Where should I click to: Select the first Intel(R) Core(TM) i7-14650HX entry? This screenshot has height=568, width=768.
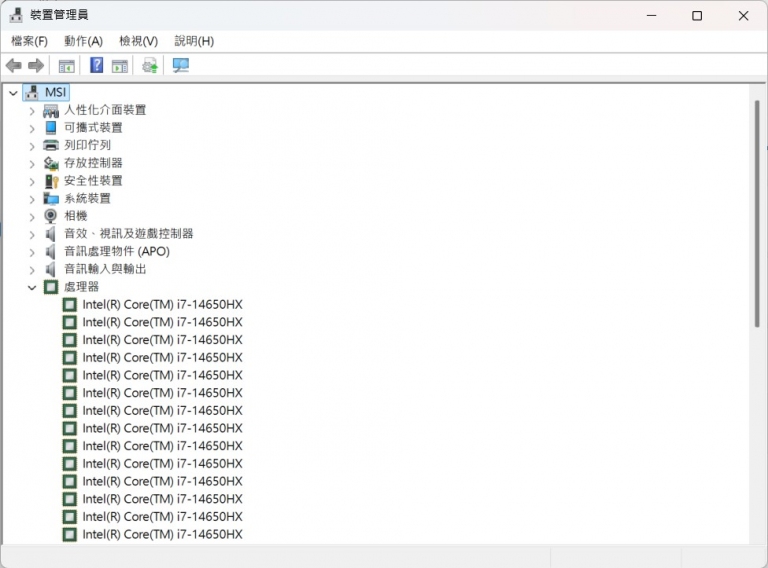(162, 305)
